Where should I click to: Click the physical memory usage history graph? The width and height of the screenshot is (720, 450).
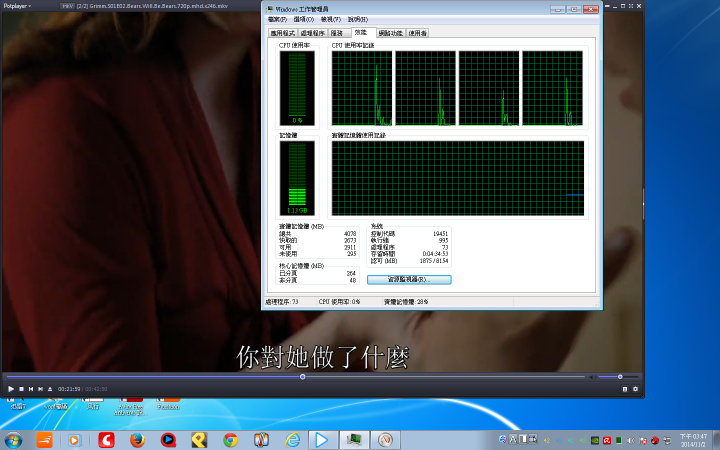(458, 178)
